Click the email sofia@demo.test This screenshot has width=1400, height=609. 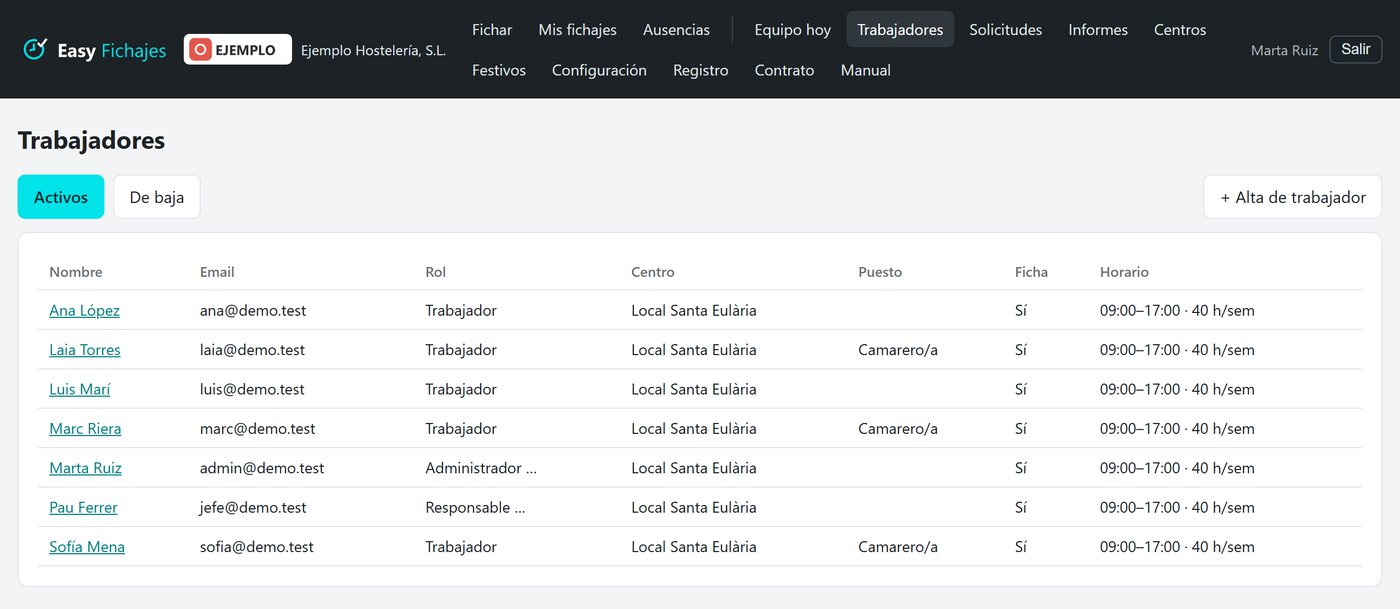pyautogui.click(x=257, y=547)
